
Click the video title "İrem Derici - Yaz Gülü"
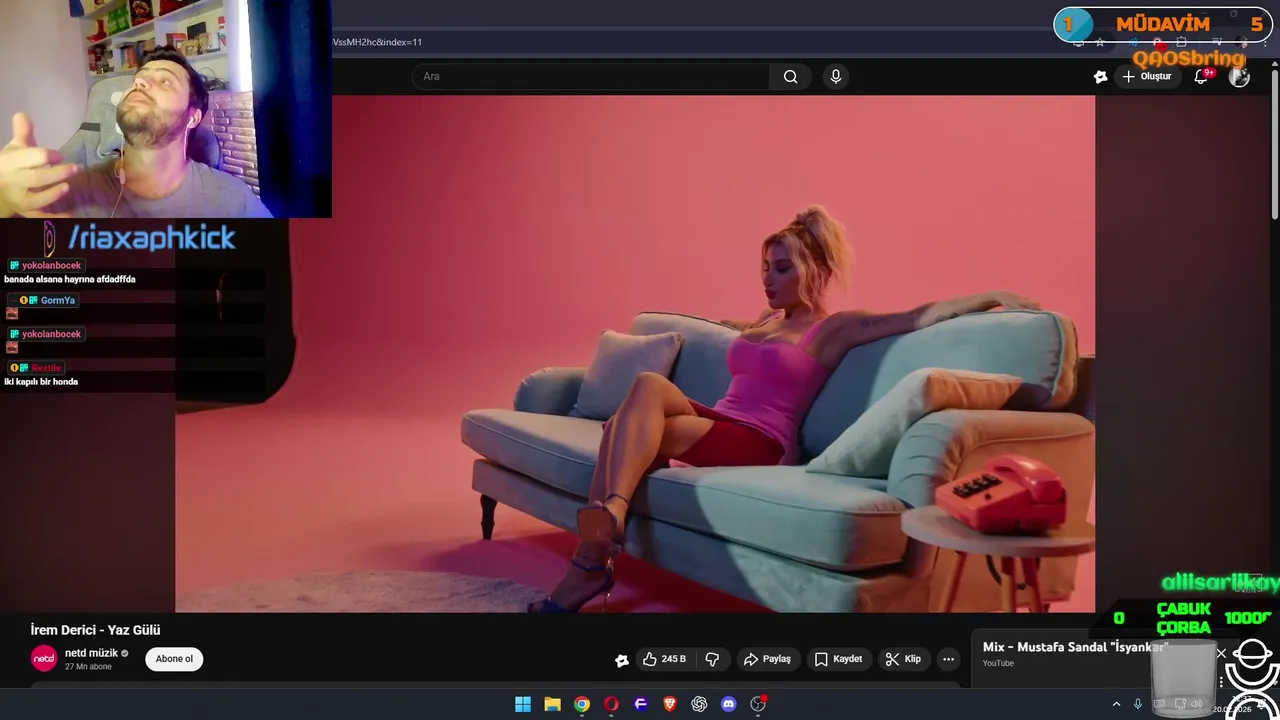tap(95, 630)
